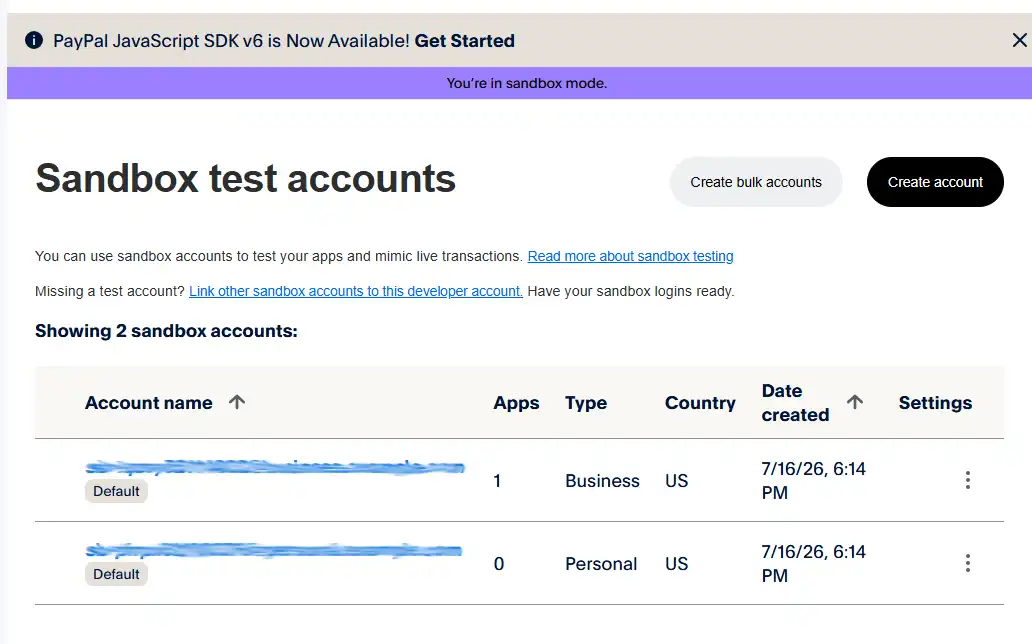Screen dimensions: 1032x644
Task: Open settings menu for Business account row
Action: 968,480
